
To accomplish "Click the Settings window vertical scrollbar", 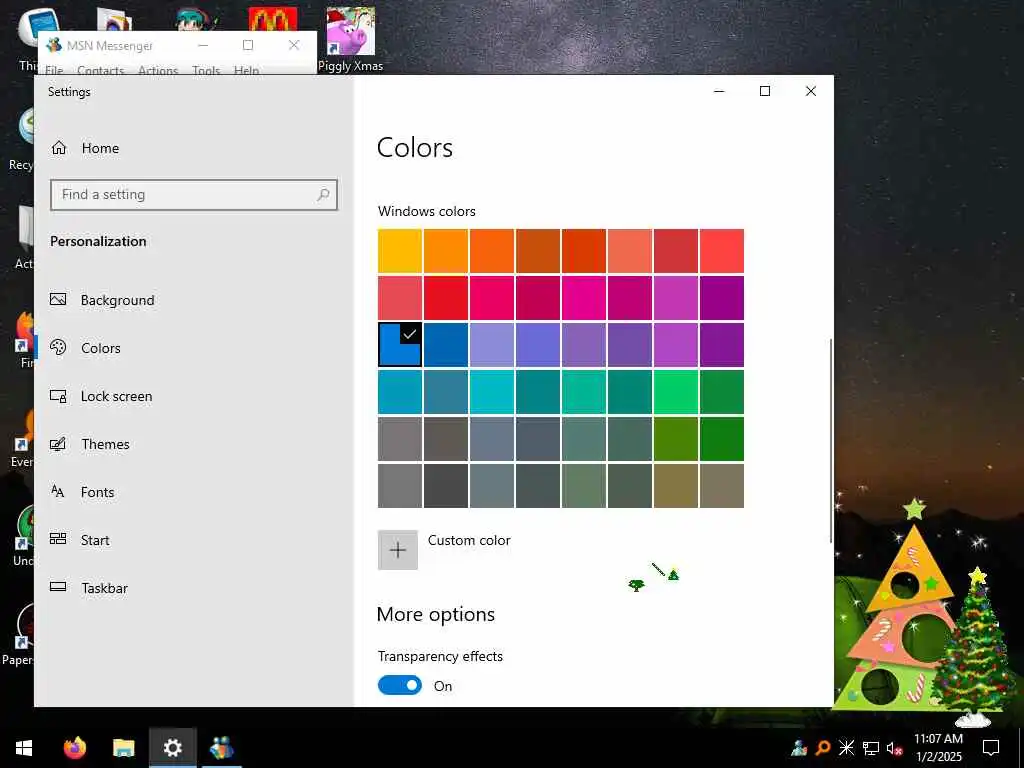I will (x=831, y=441).
